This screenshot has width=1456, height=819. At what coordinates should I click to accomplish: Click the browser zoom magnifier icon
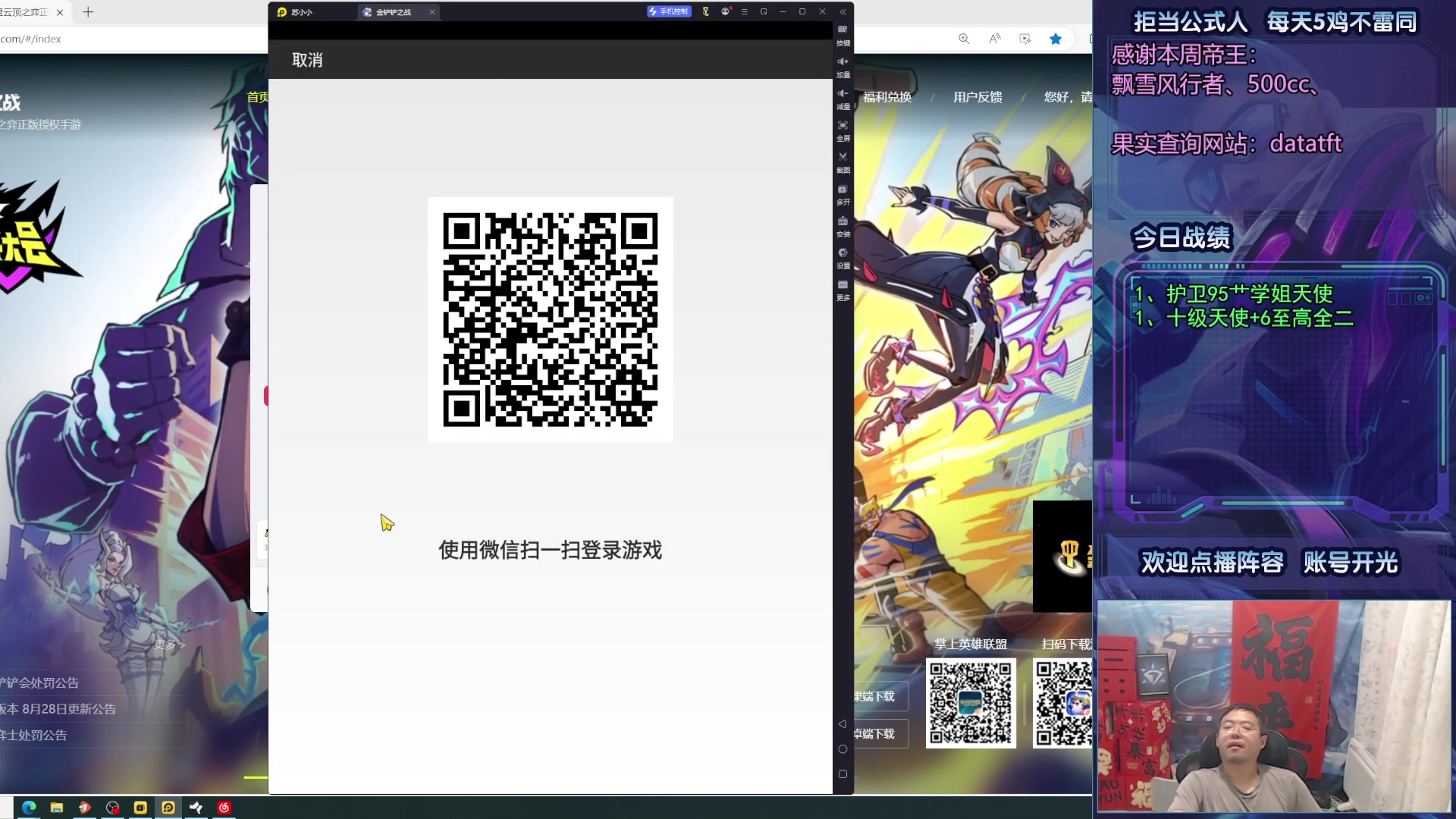pos(964,39)
